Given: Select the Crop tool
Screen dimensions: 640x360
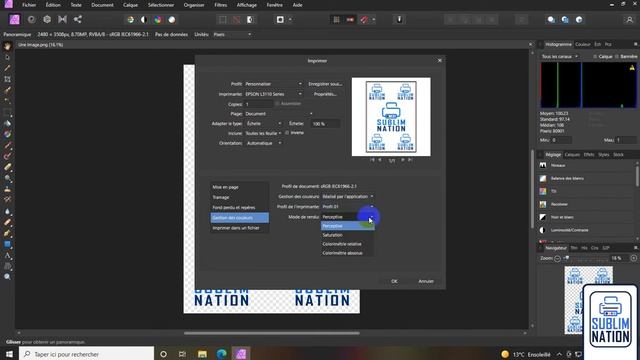Looking at the screenshot, I should [x=7, y=79].
